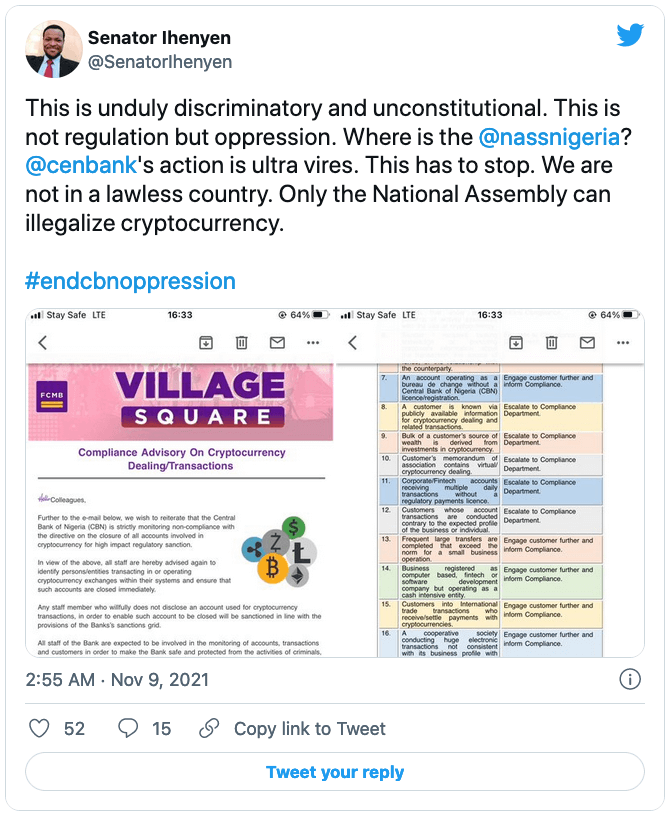Open the #endcbnoppression hashtag
670x813 pixels.
click(131, 282)
